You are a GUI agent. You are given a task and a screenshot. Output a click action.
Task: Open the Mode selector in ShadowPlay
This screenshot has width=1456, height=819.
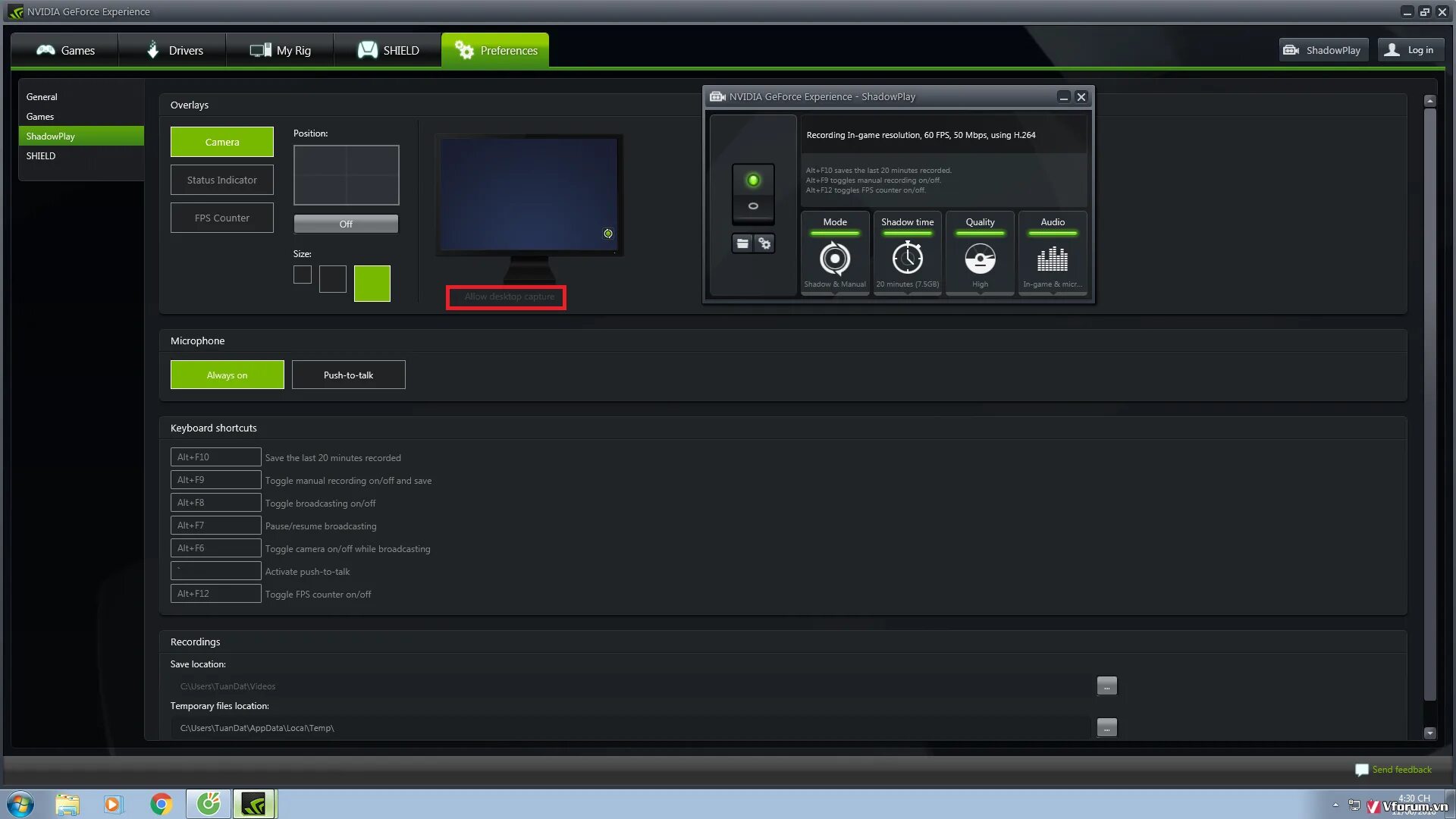[834, 258]
